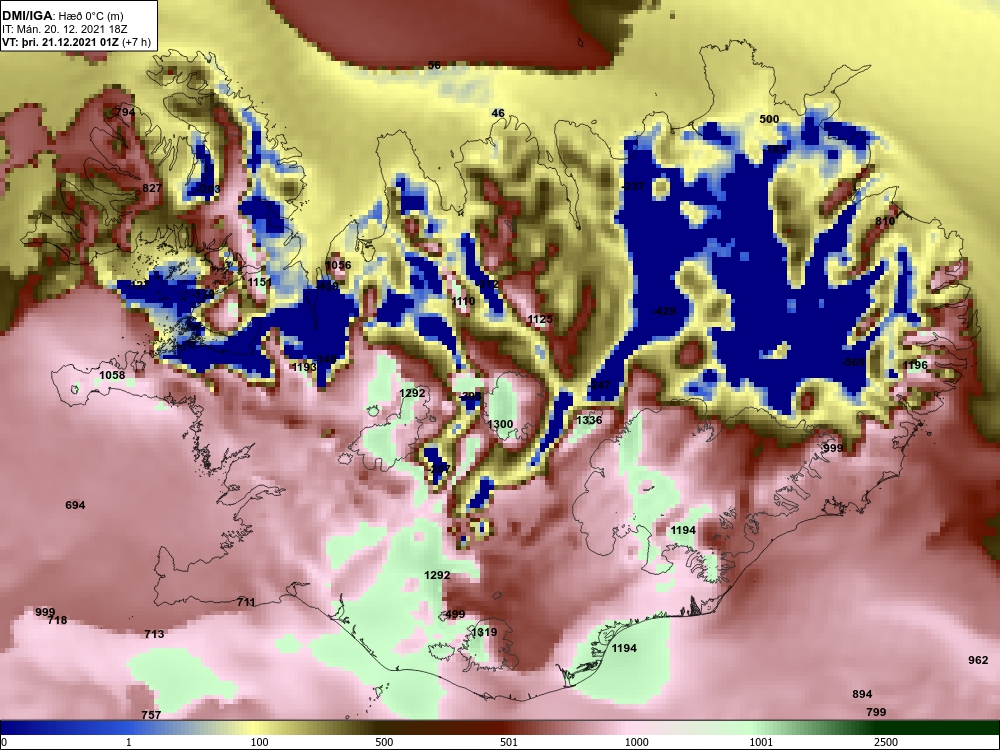1000x750 pixels.
Task: Click the value 56 on the map
Action: (x=434, y=65)
